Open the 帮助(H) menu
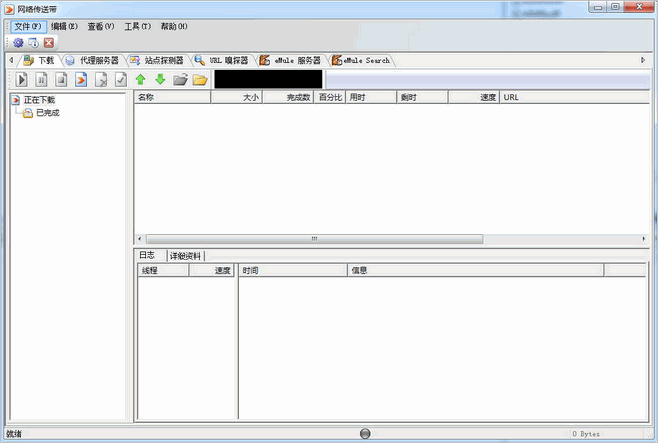Viewport: 658px width, 443px height. click(x=174, y=26)
